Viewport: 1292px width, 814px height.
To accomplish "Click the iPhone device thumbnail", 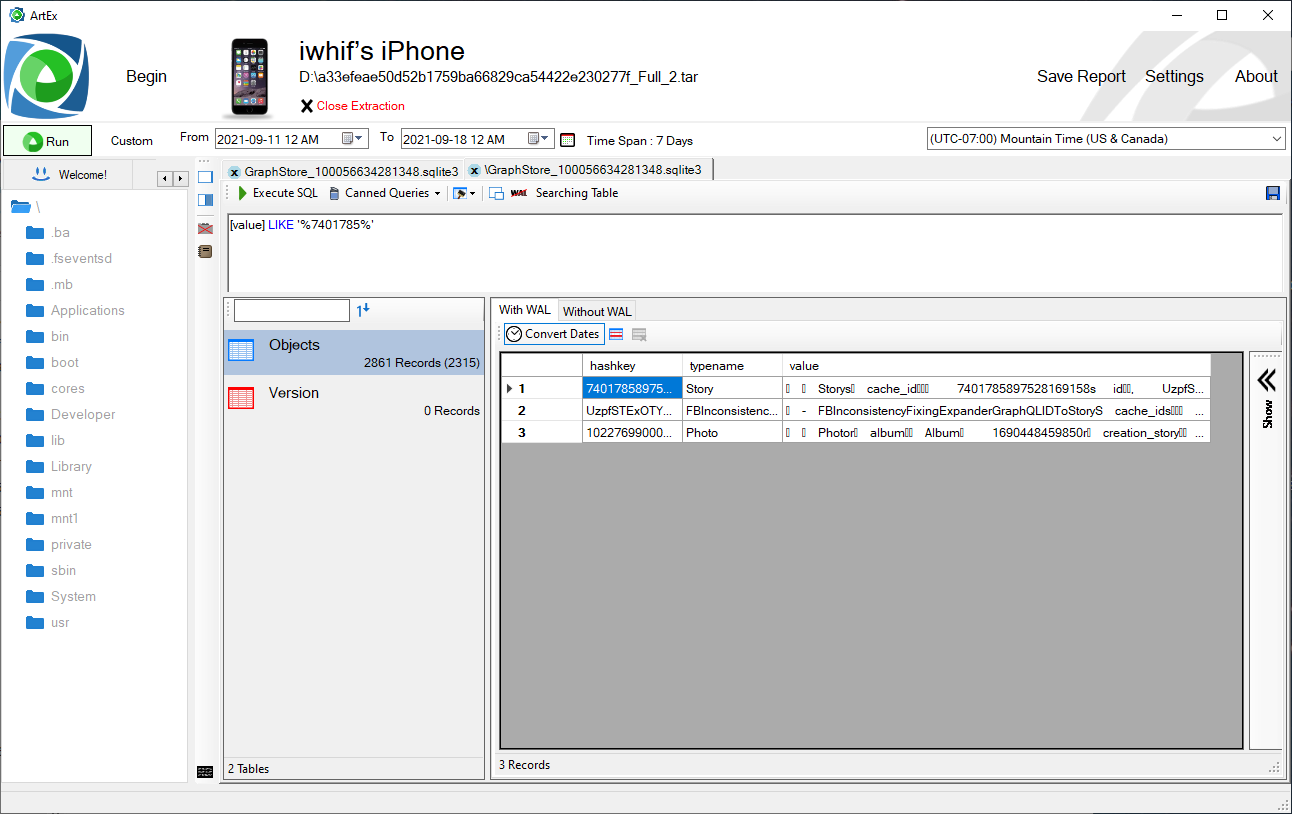I will 248,78.
